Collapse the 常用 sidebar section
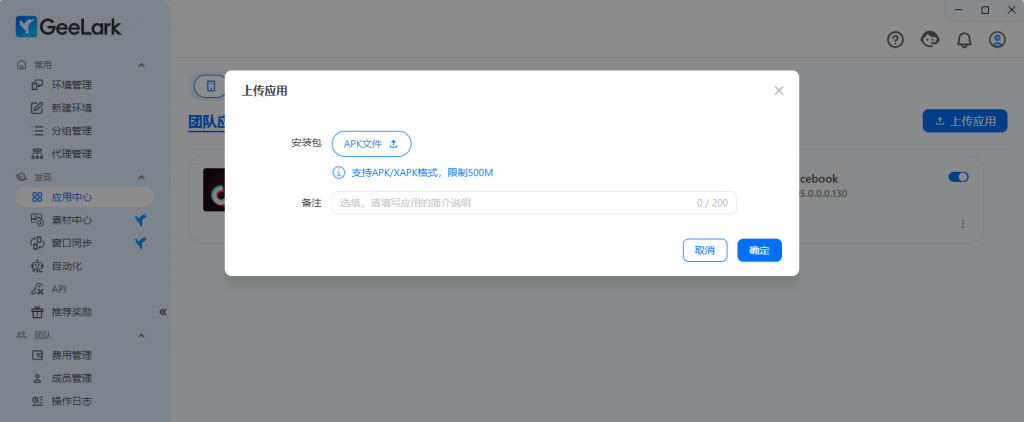The image size is (1024, 422). (x=141, y=65)
